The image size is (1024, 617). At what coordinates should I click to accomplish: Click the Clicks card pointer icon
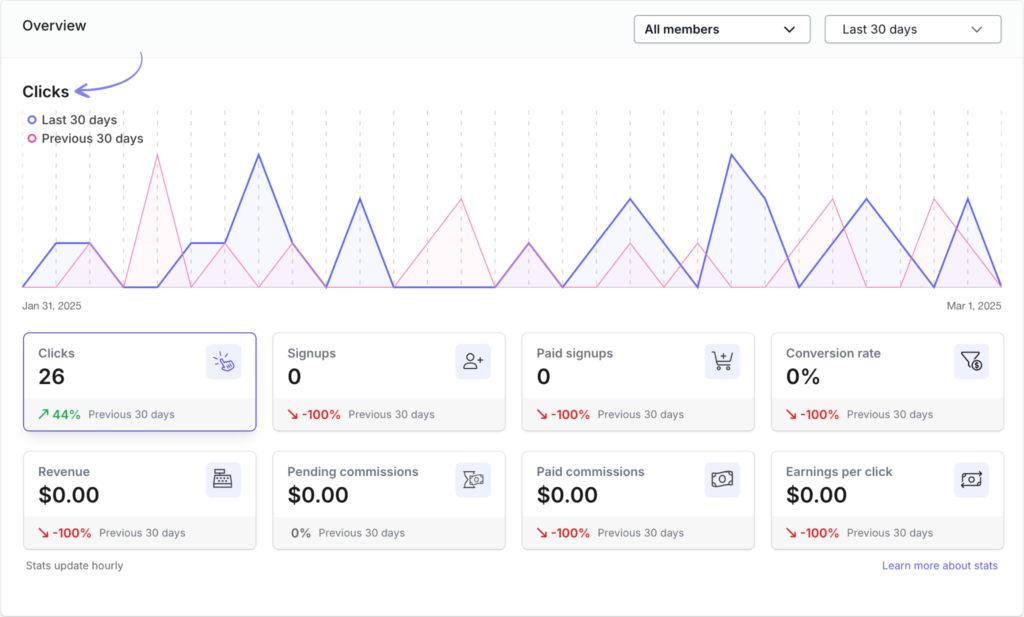tap(223, 362)
